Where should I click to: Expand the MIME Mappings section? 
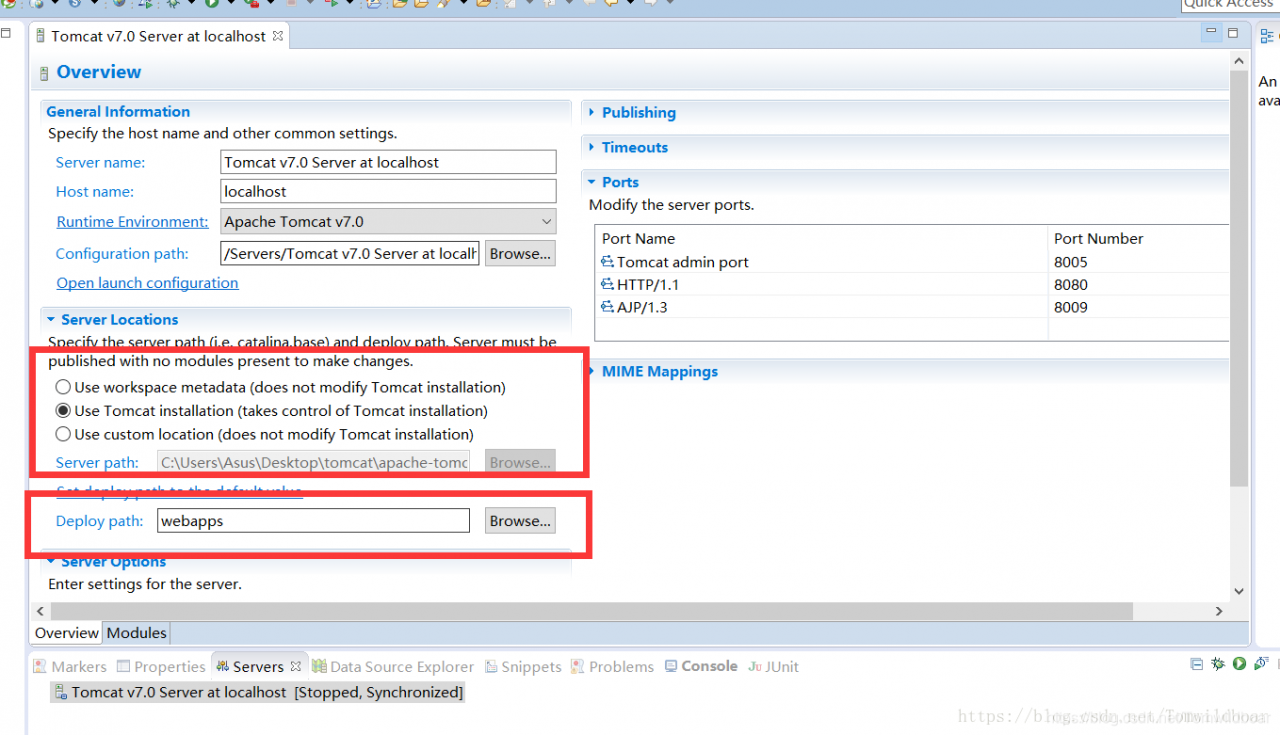click(593, 371)
